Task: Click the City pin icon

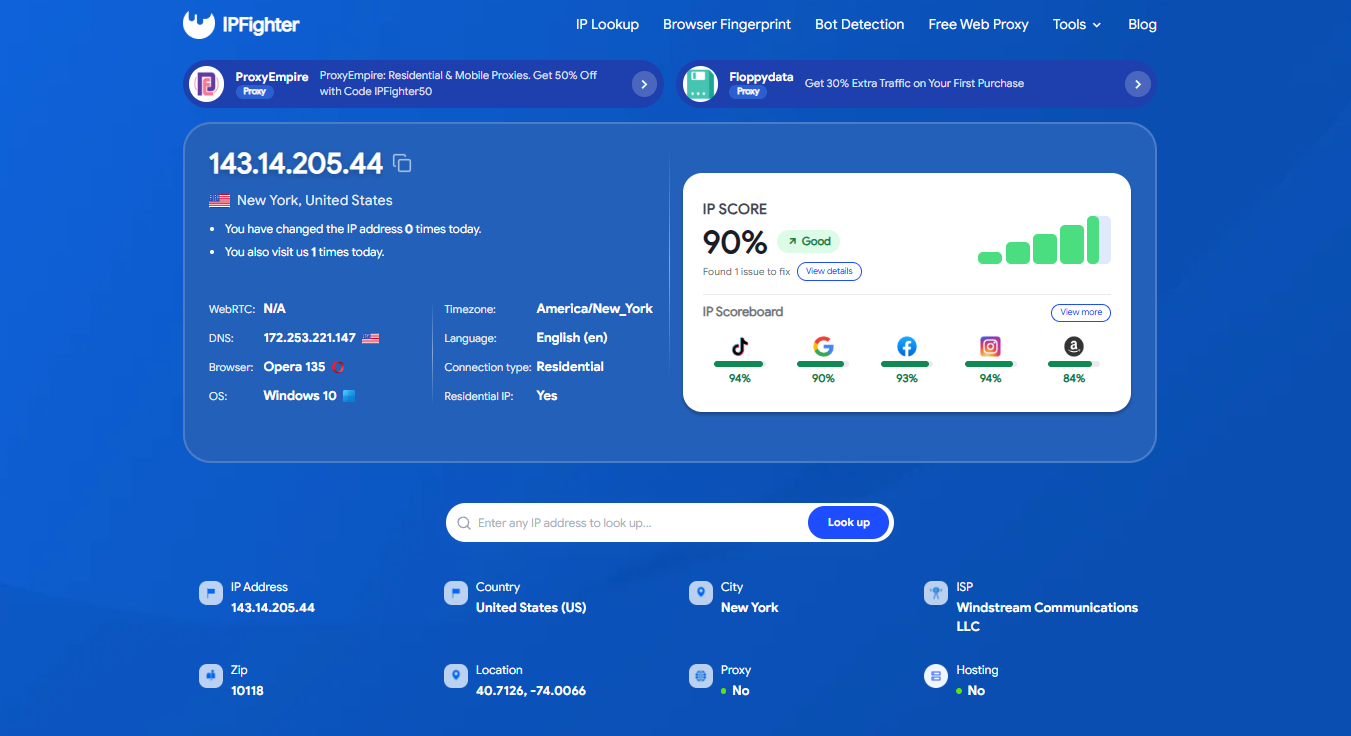Action: [701, 593]
